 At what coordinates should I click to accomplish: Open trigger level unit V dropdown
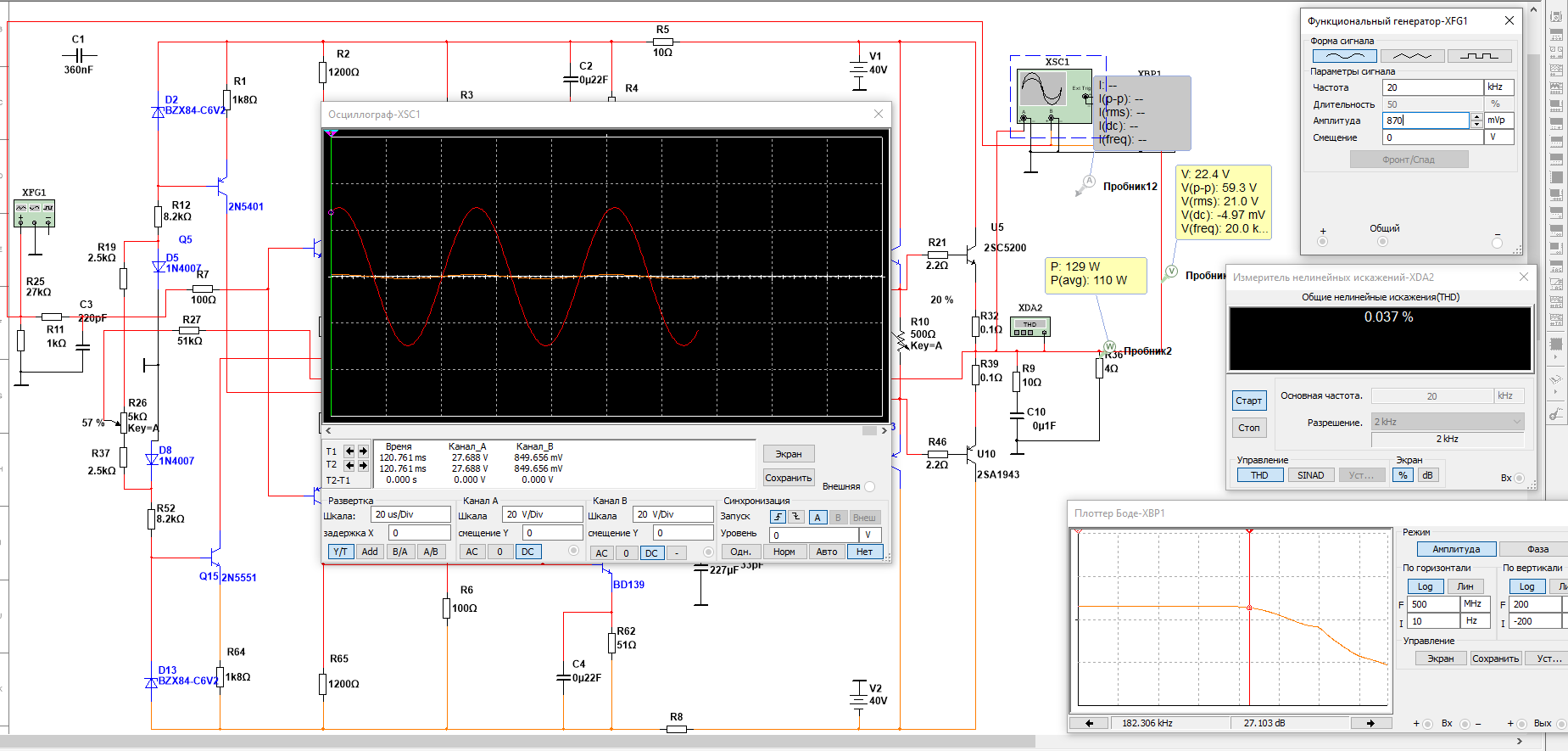click(x=871, y=535)
